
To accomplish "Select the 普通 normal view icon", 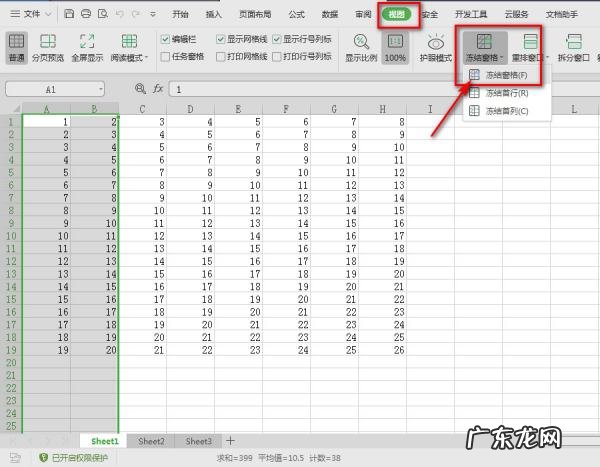I will tap(16, 48).
